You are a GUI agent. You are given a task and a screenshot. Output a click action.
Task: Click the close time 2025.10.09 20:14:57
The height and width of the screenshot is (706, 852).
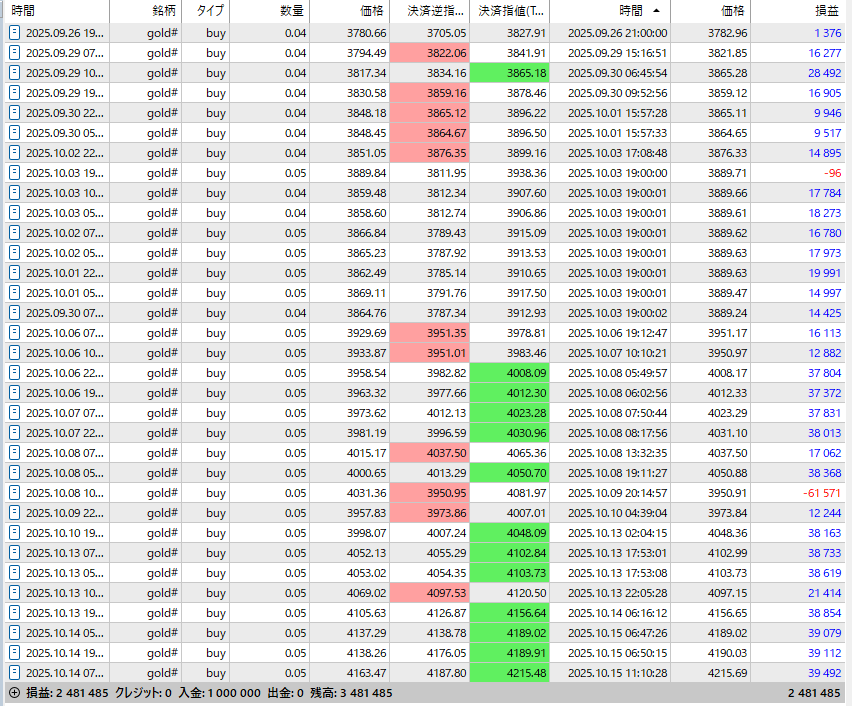click(617, 493)
